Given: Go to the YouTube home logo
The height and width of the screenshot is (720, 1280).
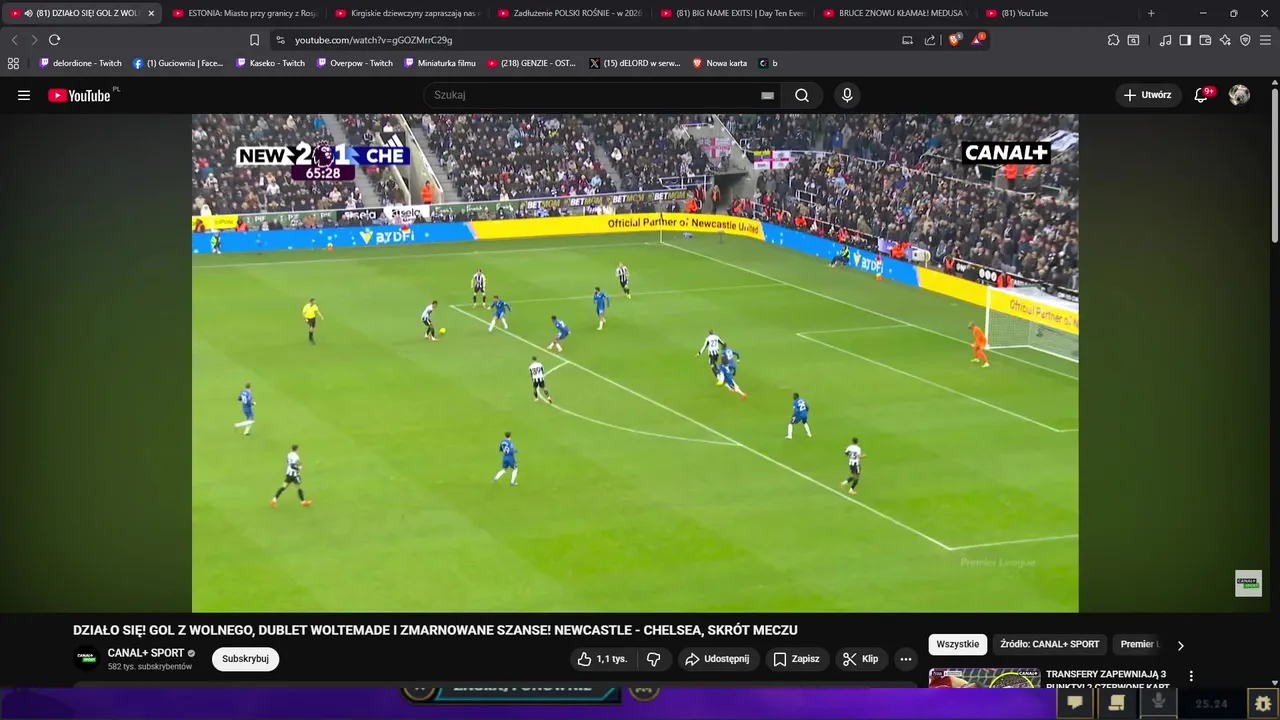Looking at the screenshot, I should tap(80, 95).
